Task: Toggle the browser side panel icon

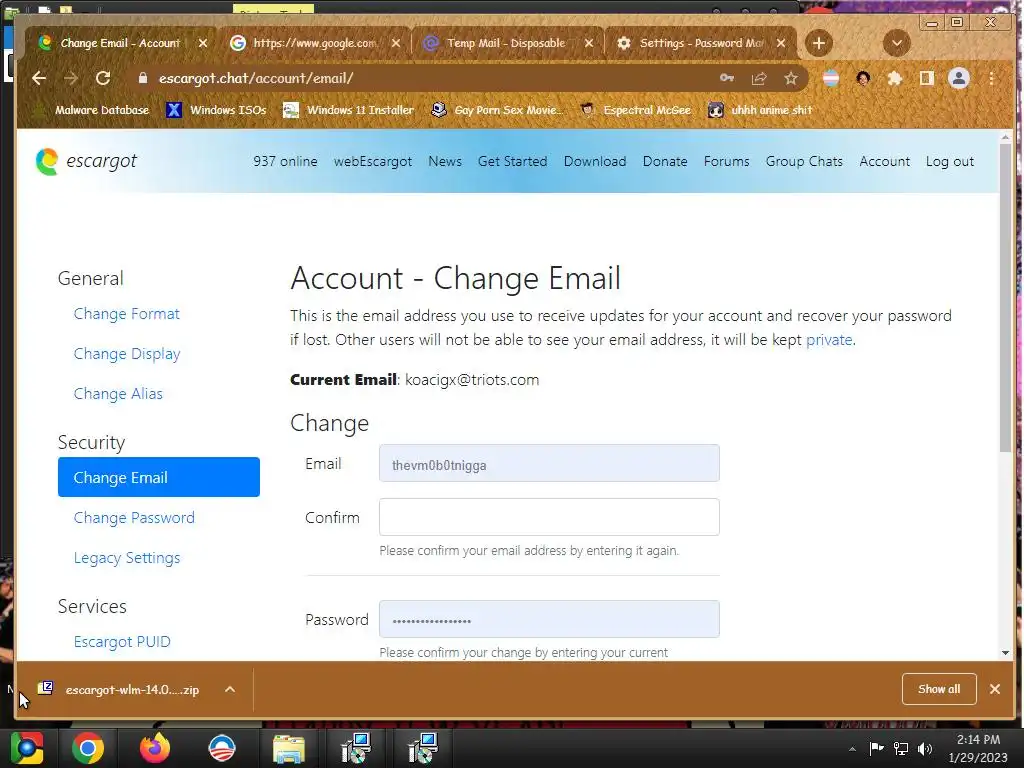Action: click(926, 78)
